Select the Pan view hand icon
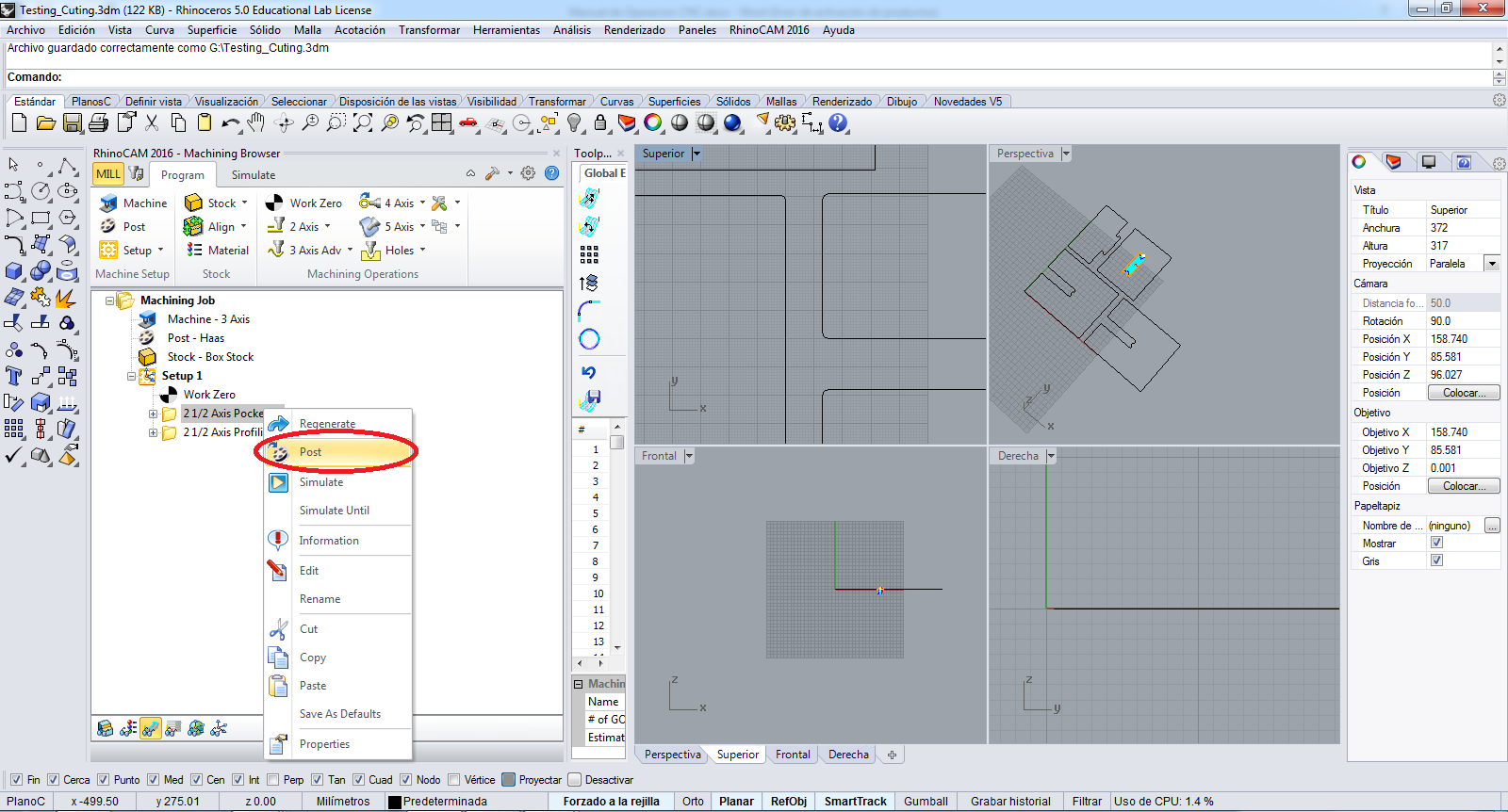Screen dimensions: 1508x812 (x=256, y=122)
